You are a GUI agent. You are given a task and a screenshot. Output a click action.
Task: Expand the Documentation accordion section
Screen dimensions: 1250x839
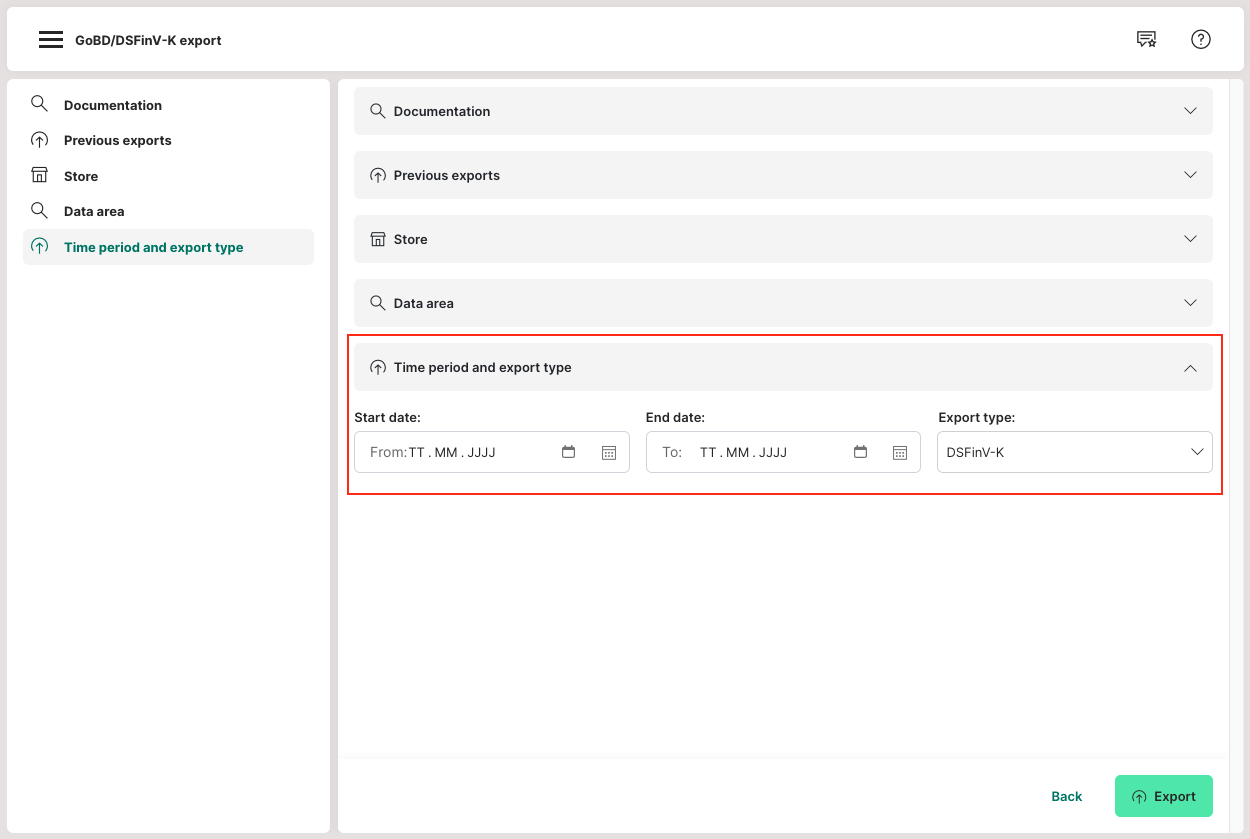[782, 111]
